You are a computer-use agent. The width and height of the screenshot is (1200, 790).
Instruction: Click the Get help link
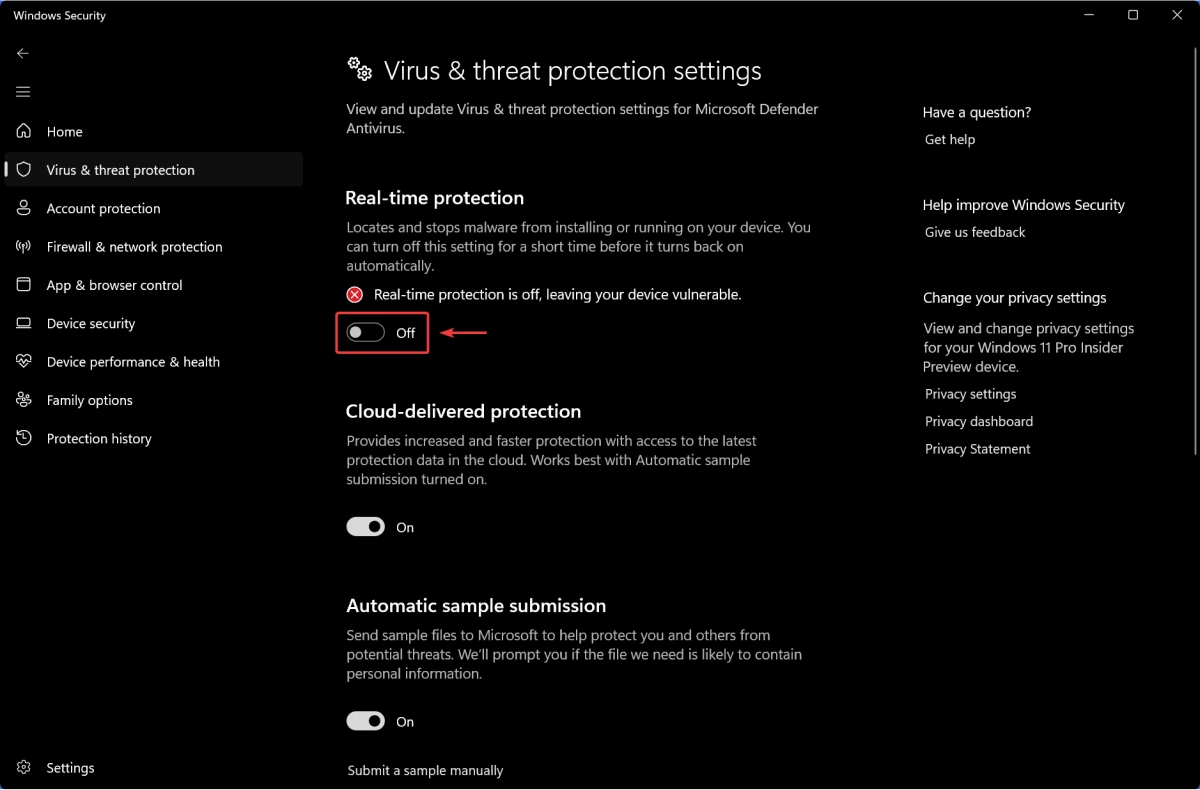[x=950, y=140]
